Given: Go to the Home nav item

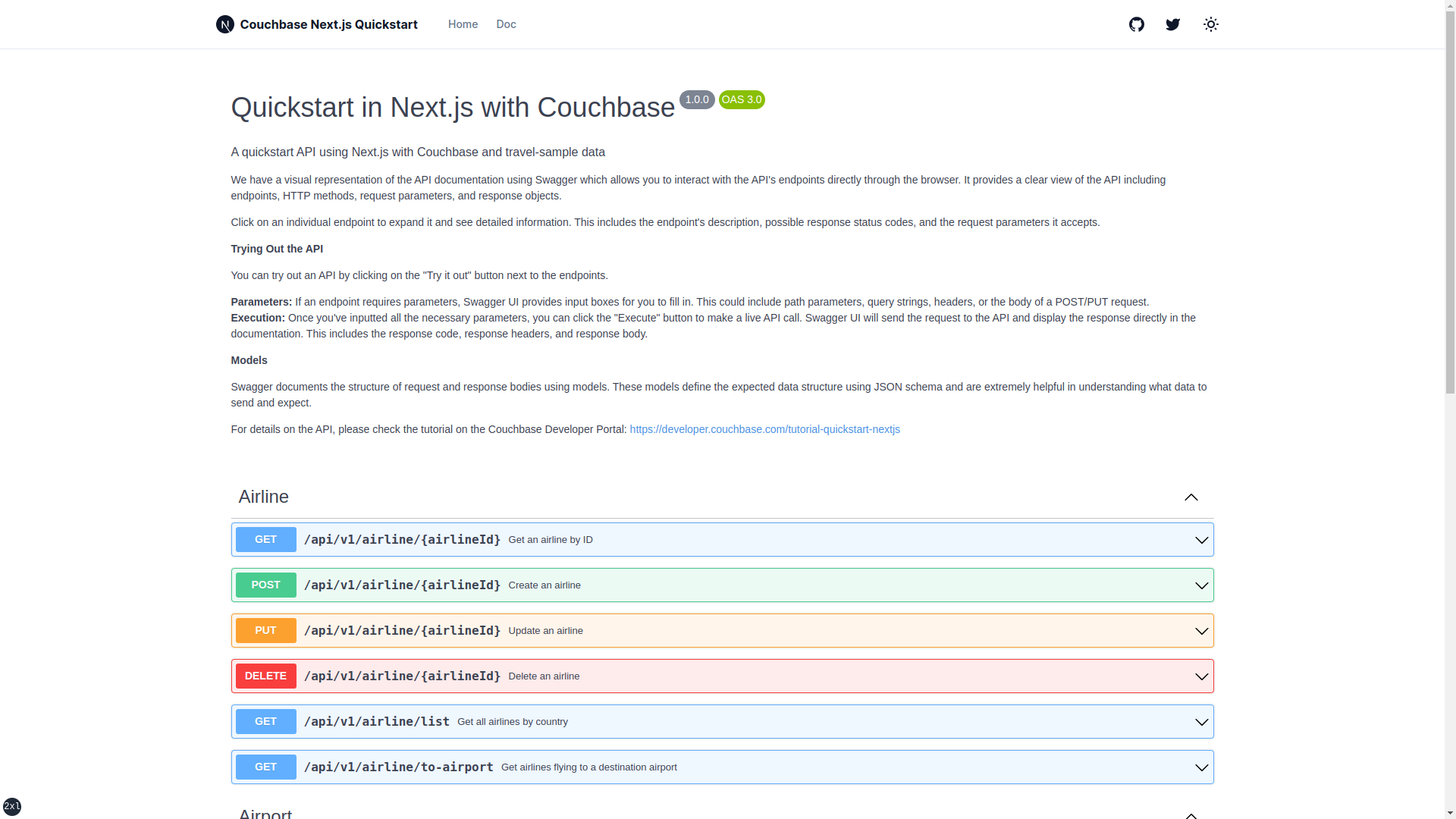Looking at the screenshot, I should point(463,24).
